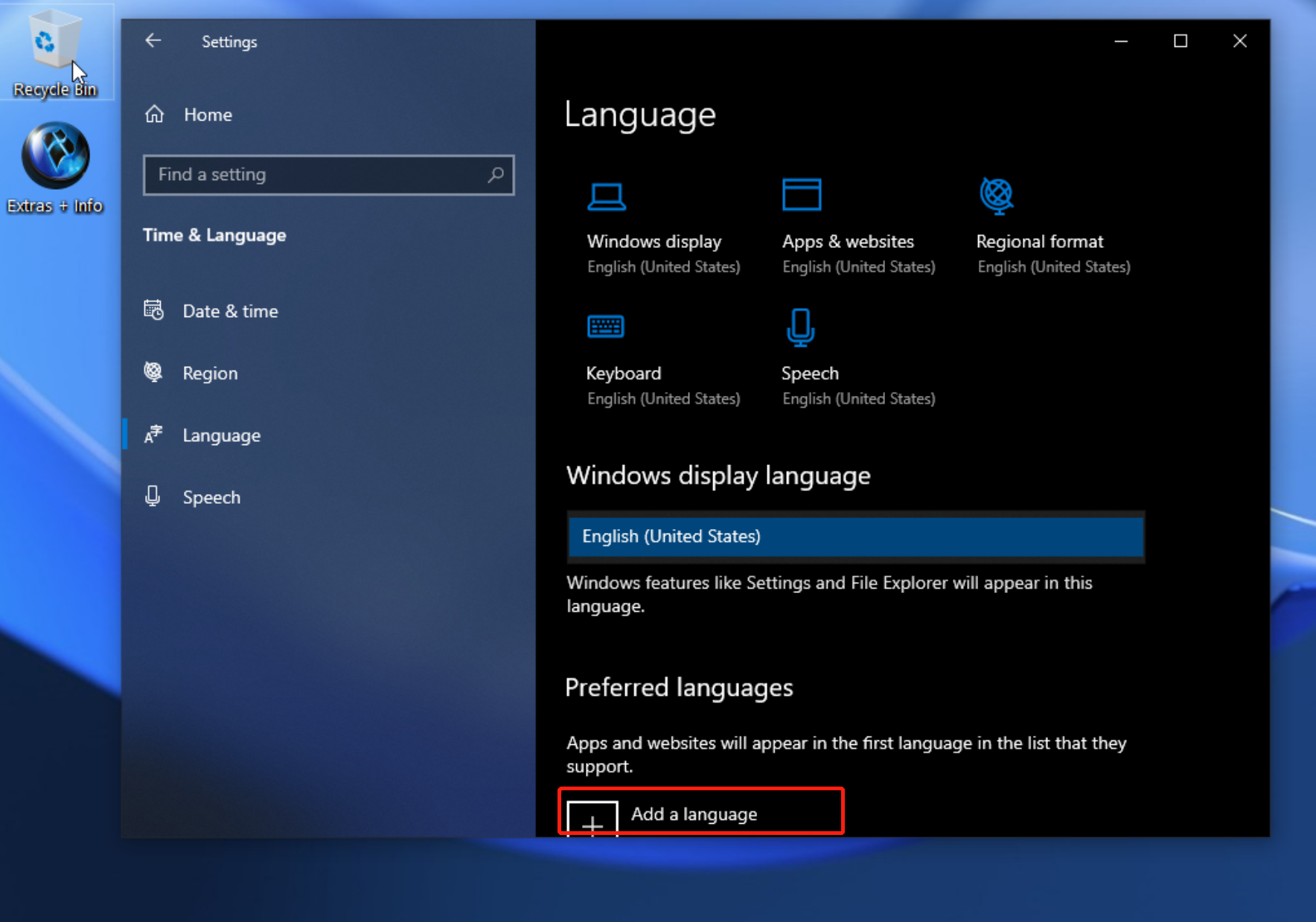Click the Windows display label
This screenshot has width=1316, height=922.
tap(654, 242)
